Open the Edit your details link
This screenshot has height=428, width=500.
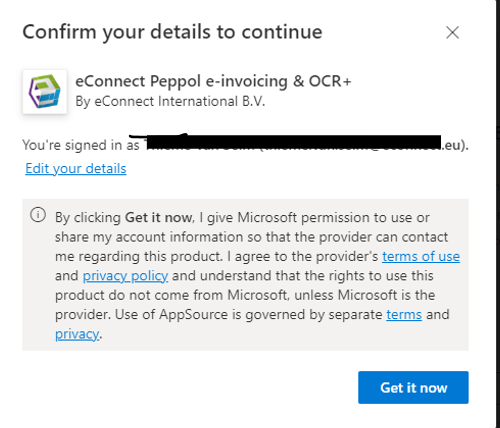76,168
